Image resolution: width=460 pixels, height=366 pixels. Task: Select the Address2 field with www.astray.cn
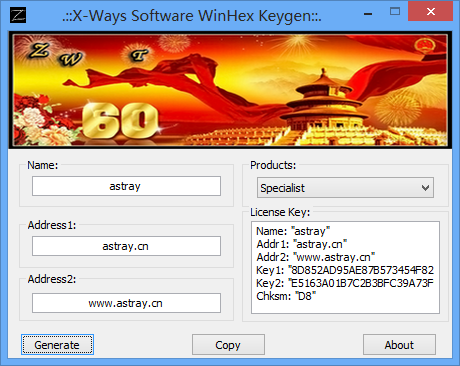[126, 303]
